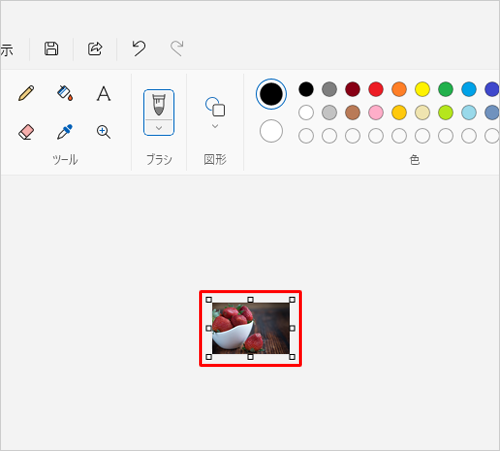Undo the last action
500x451 pixels.
[139, 49]
